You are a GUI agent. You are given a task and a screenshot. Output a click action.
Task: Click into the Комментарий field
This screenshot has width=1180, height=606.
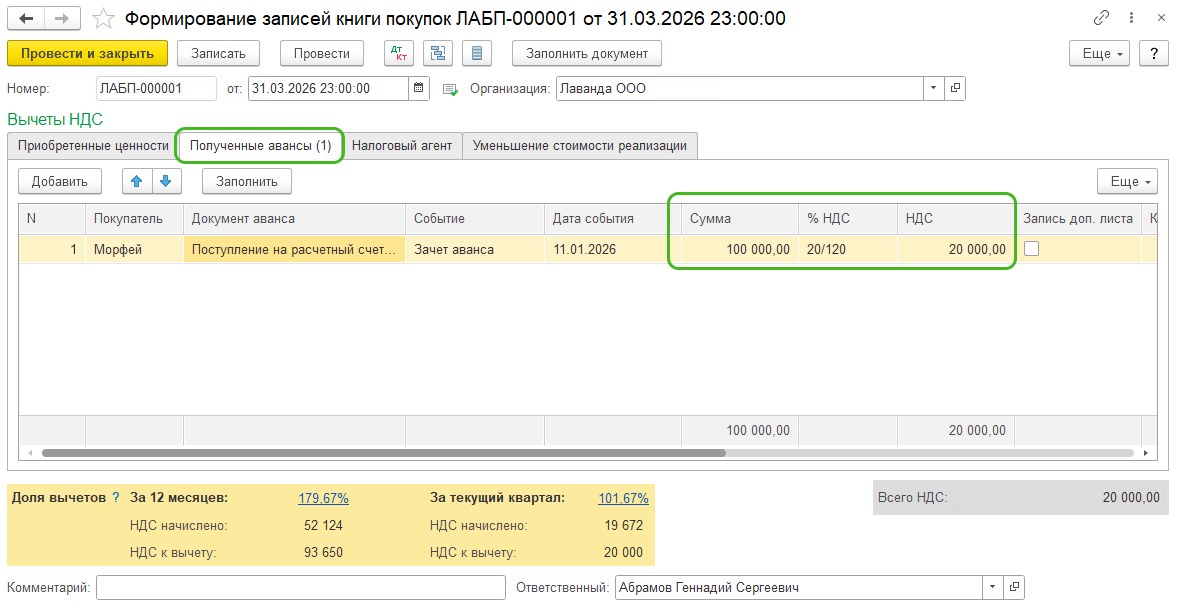pos(300,587)
